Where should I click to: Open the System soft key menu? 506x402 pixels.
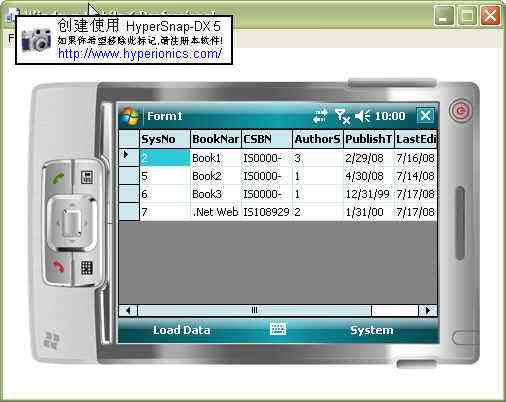[x=372, y=330]
